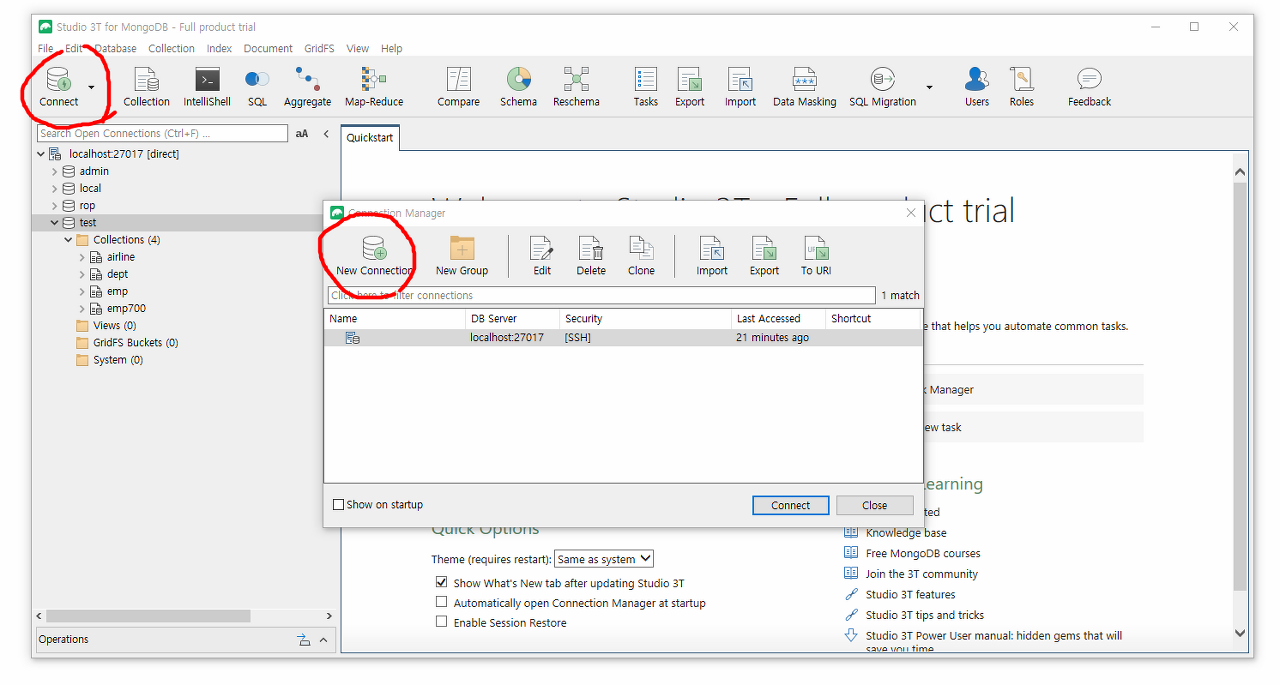Click Export in the main toolbar
This screenshot has height=685, width=1280.
click(x=690, y=87)
